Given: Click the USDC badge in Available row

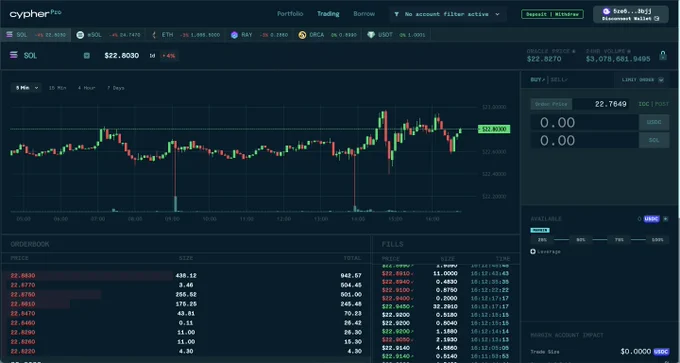Looking at the screenshot, I should (651, 219).
